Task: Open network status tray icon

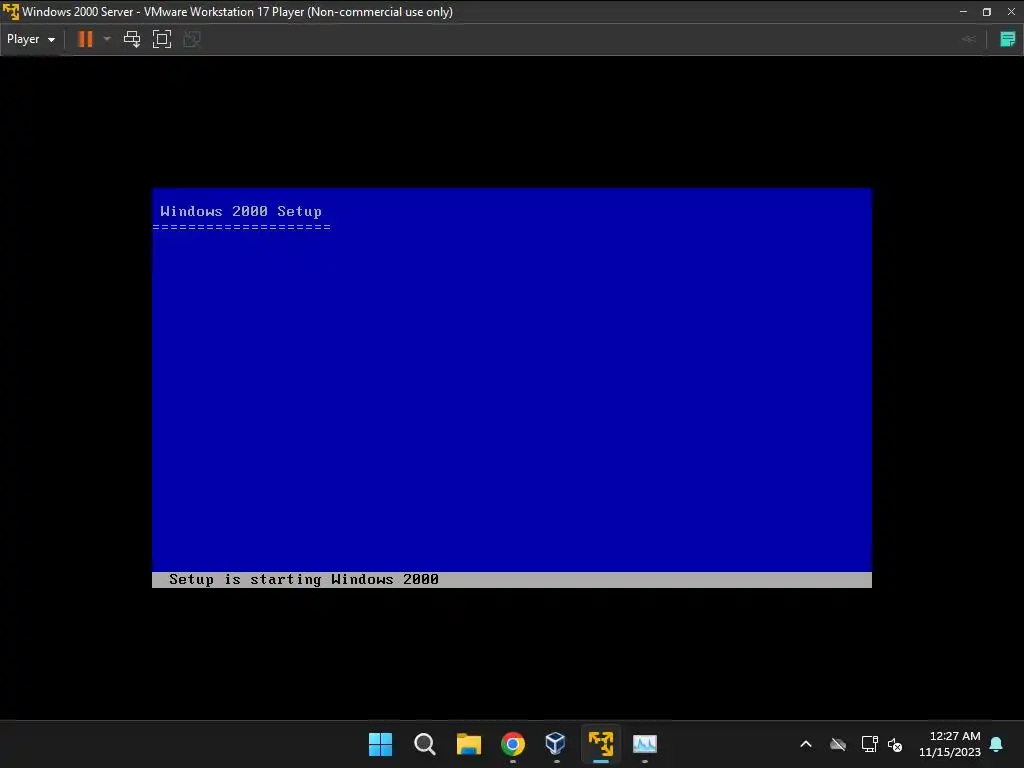Action: point(869,744)
